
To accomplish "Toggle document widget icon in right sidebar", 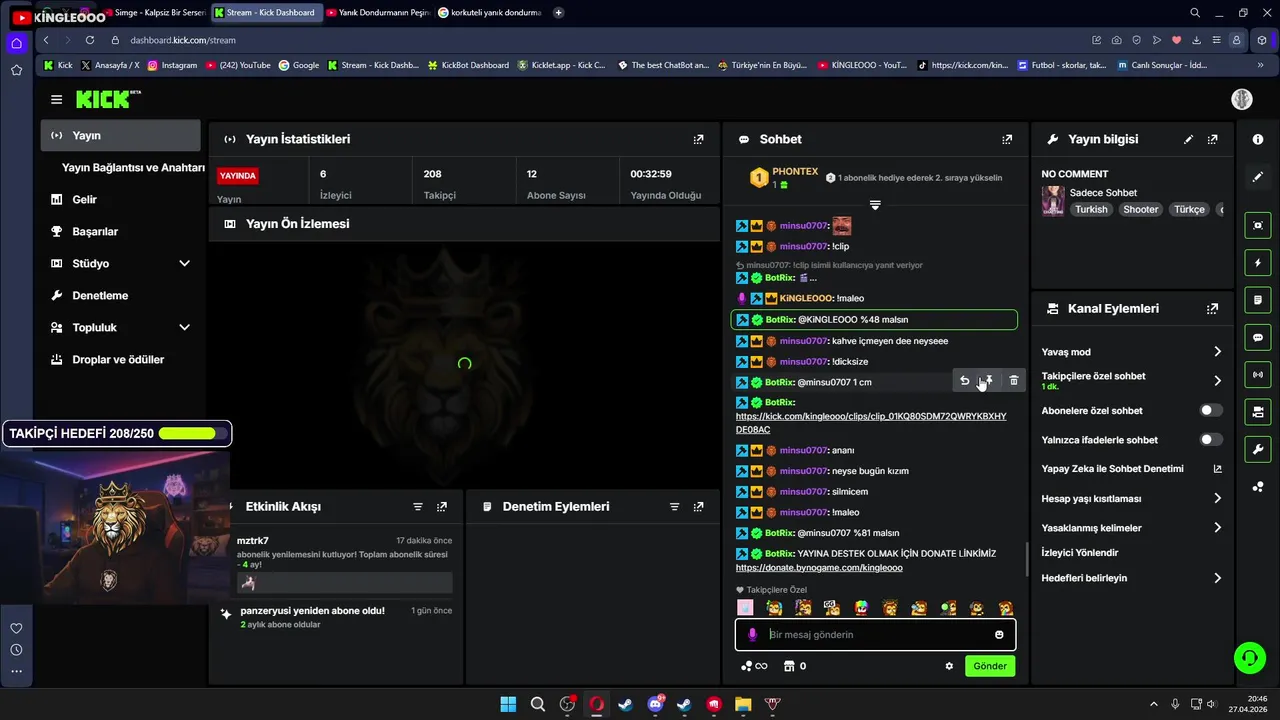I will coord(1258,300).
